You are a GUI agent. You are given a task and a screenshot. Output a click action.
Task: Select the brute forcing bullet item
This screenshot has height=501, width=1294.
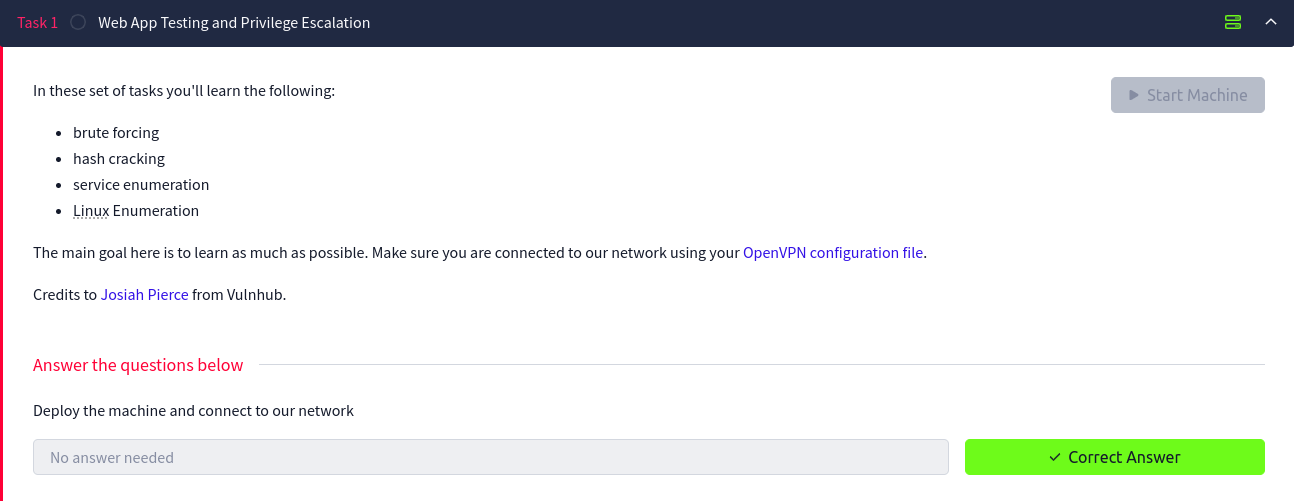point(116,133)
